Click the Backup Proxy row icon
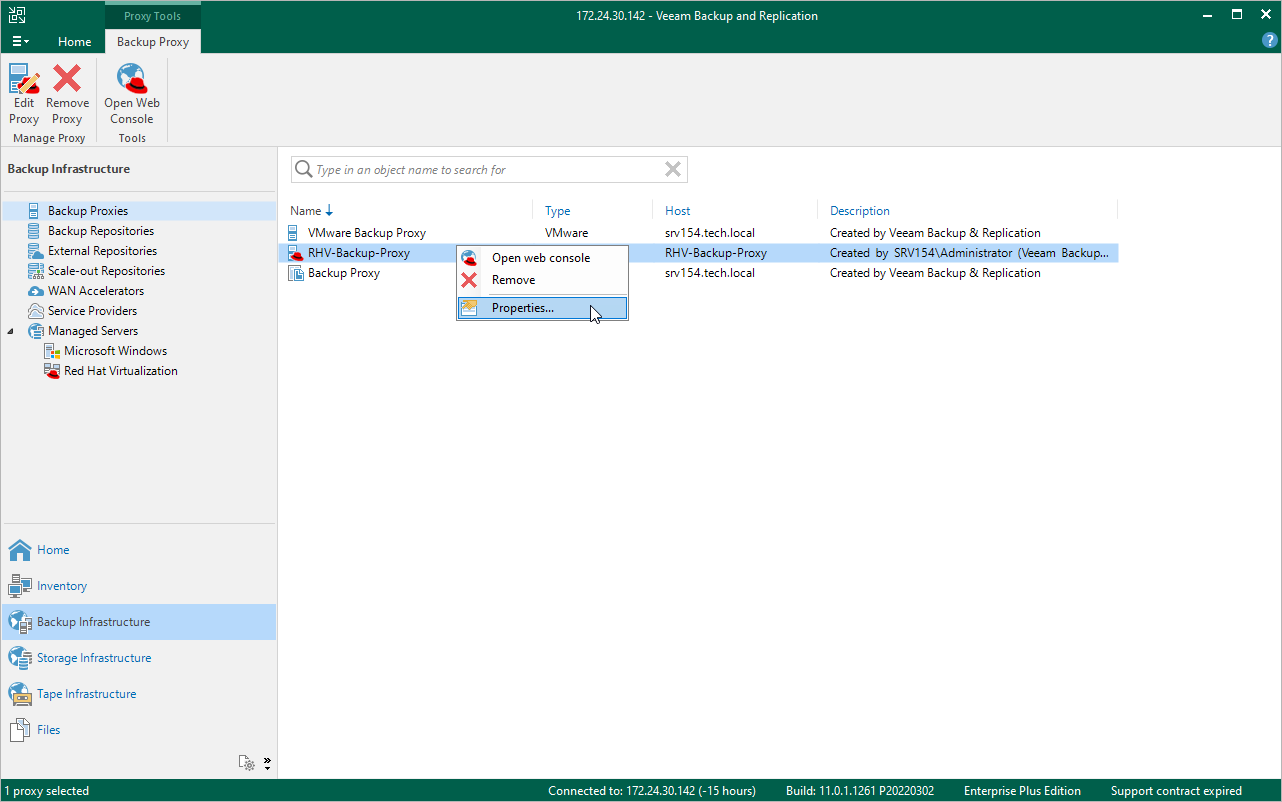The height and width of the screenshot is (802, 1282). [296, 273]
